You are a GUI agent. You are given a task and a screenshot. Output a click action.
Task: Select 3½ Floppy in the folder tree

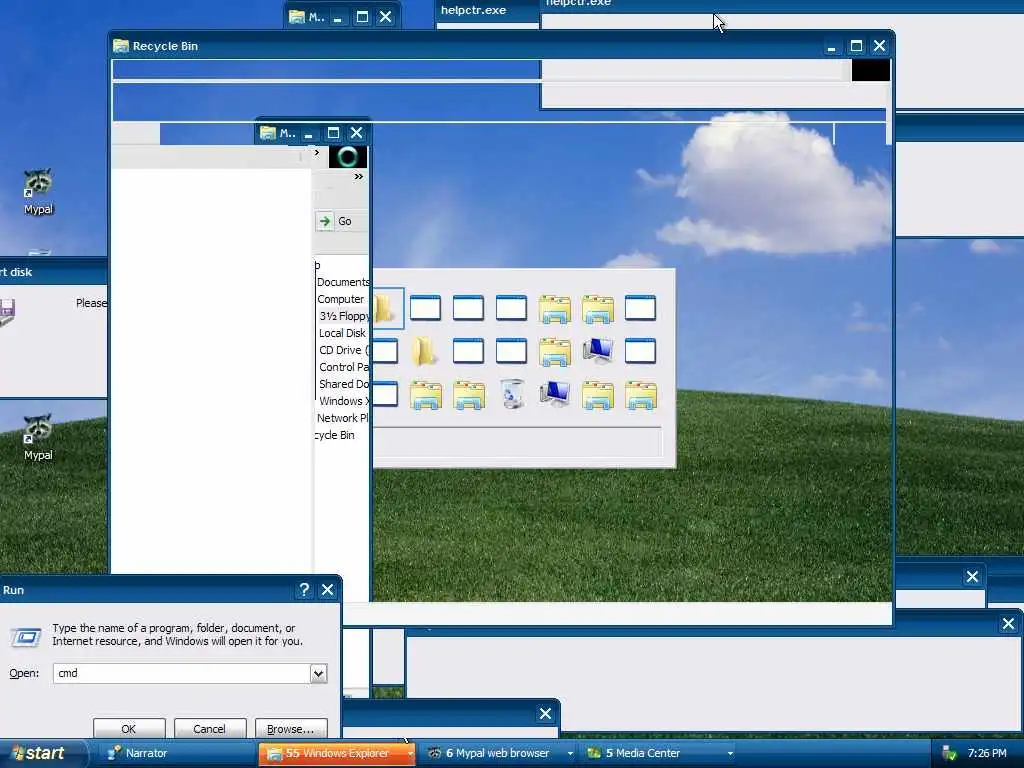tap(344, 316)
